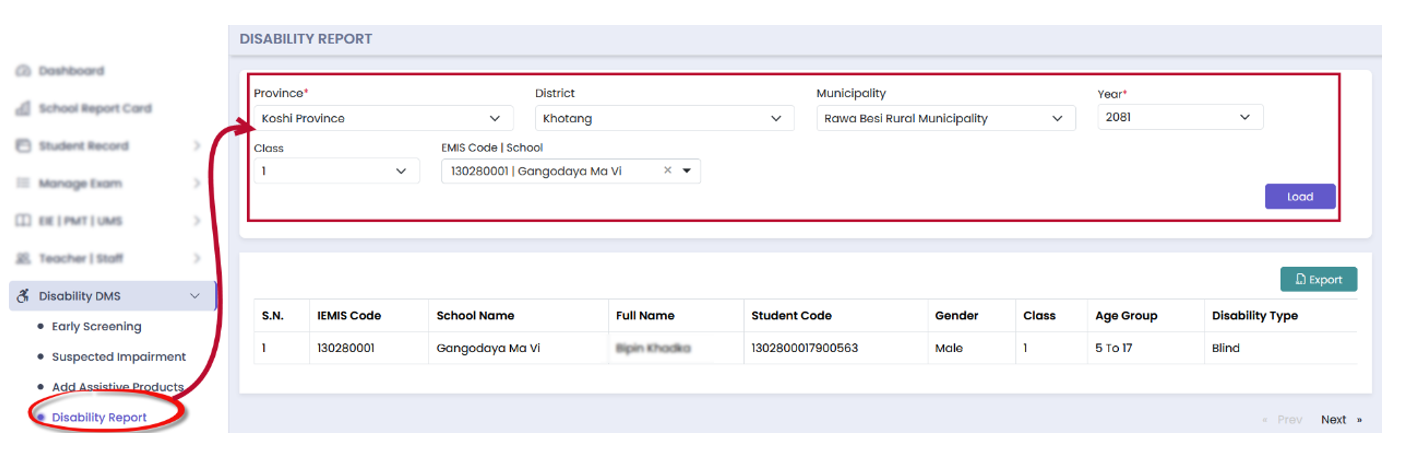Open the District dropdown showing Khotang
The width and height of the screenshot is (1416, 470).
pos(664,118)
